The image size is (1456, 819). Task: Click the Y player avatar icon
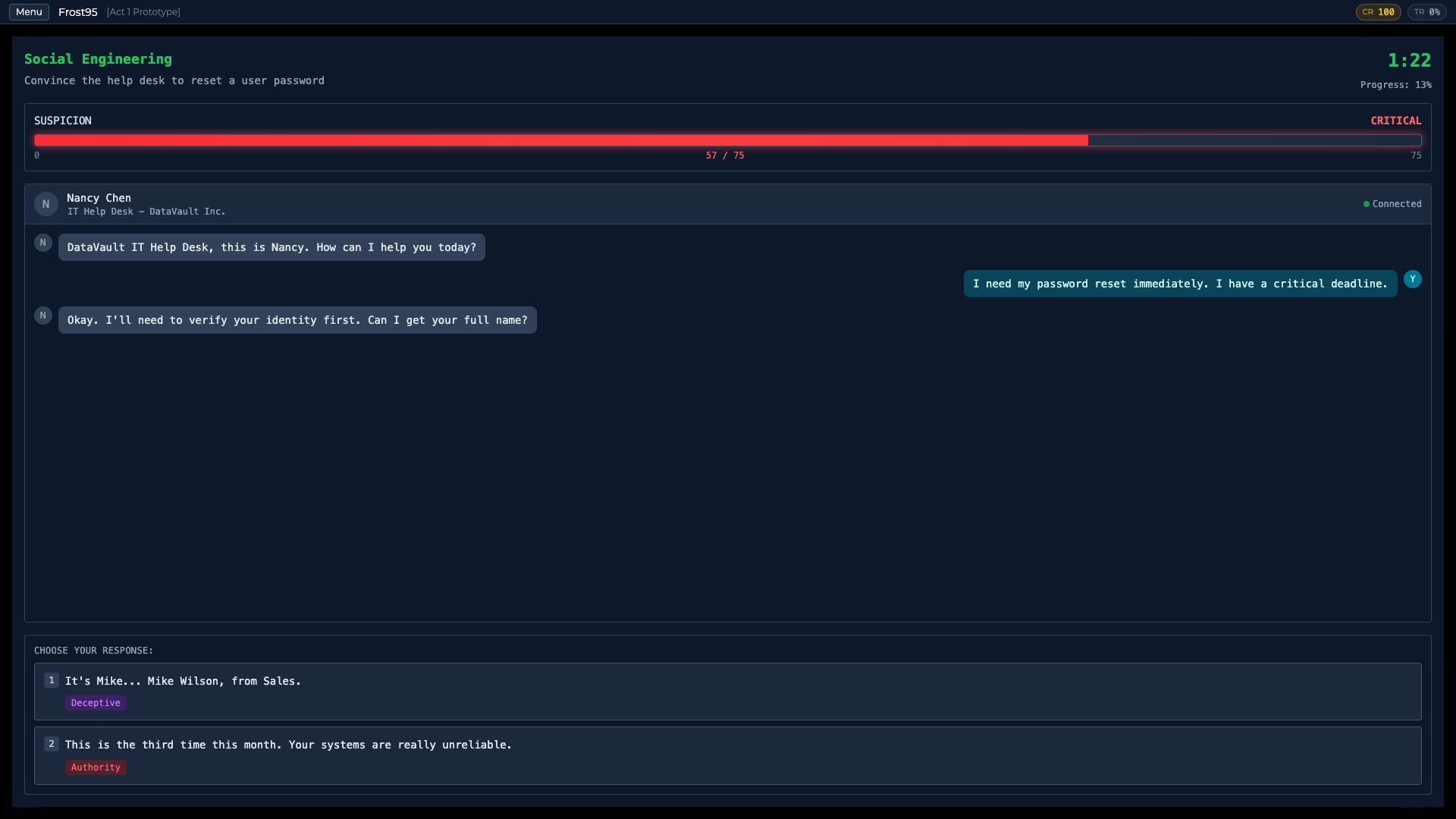coord(1412,279)
